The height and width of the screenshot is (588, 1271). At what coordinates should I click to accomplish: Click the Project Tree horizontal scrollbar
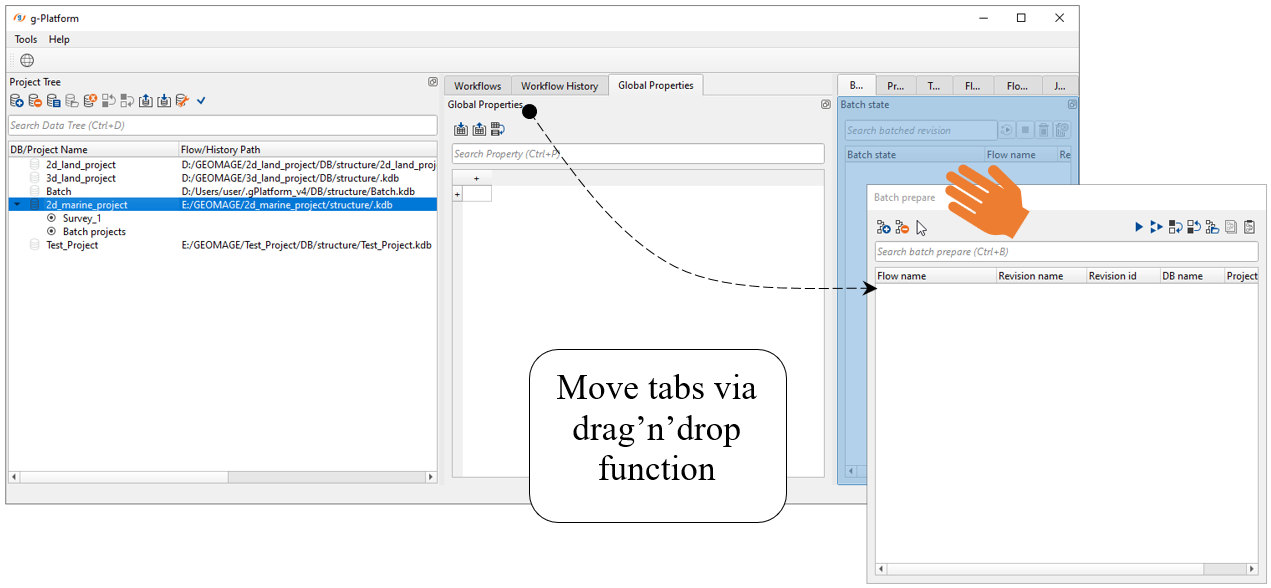tap(220, 477)
